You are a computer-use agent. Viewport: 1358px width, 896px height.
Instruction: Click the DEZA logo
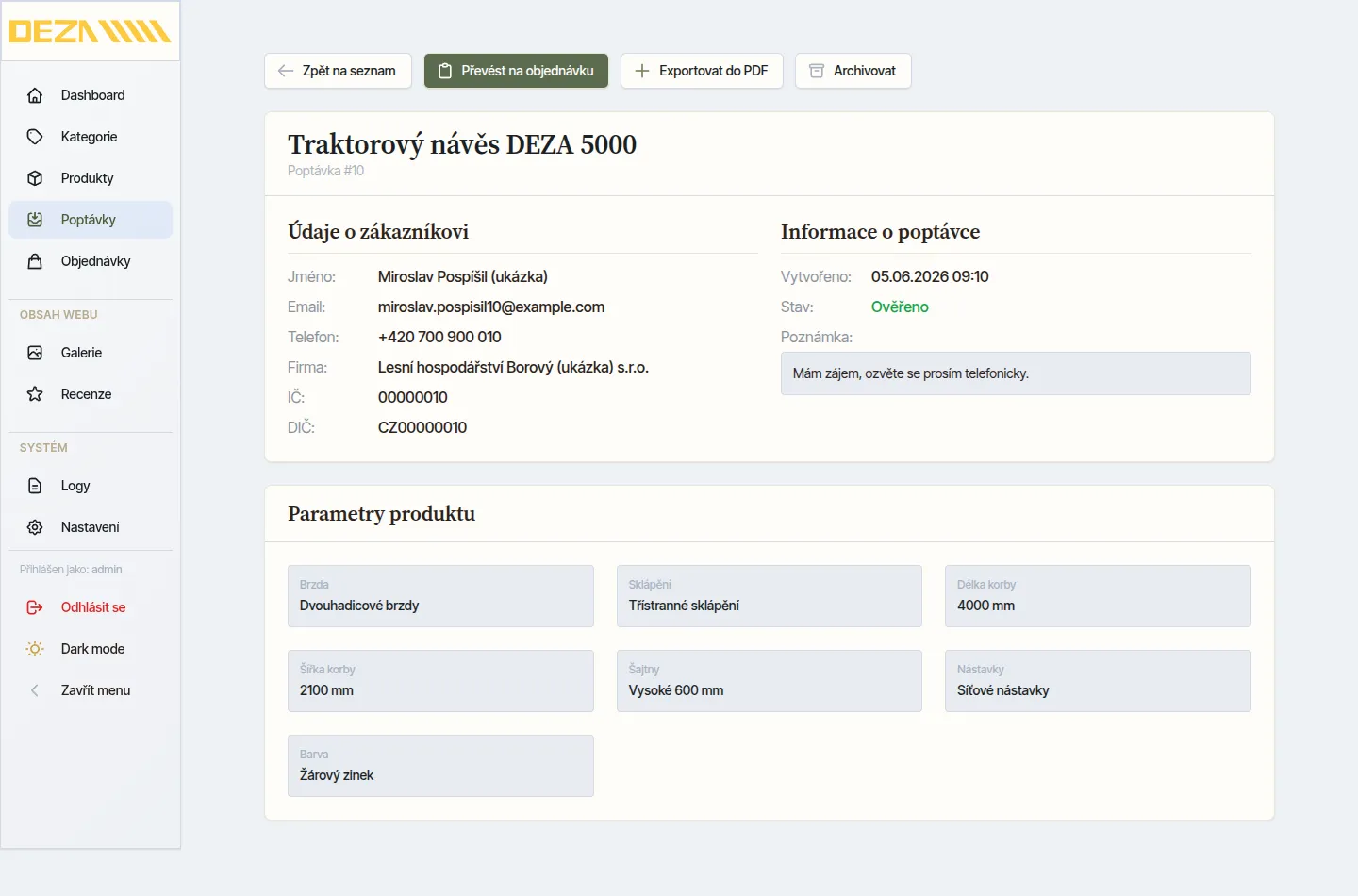tap(90, 31)
